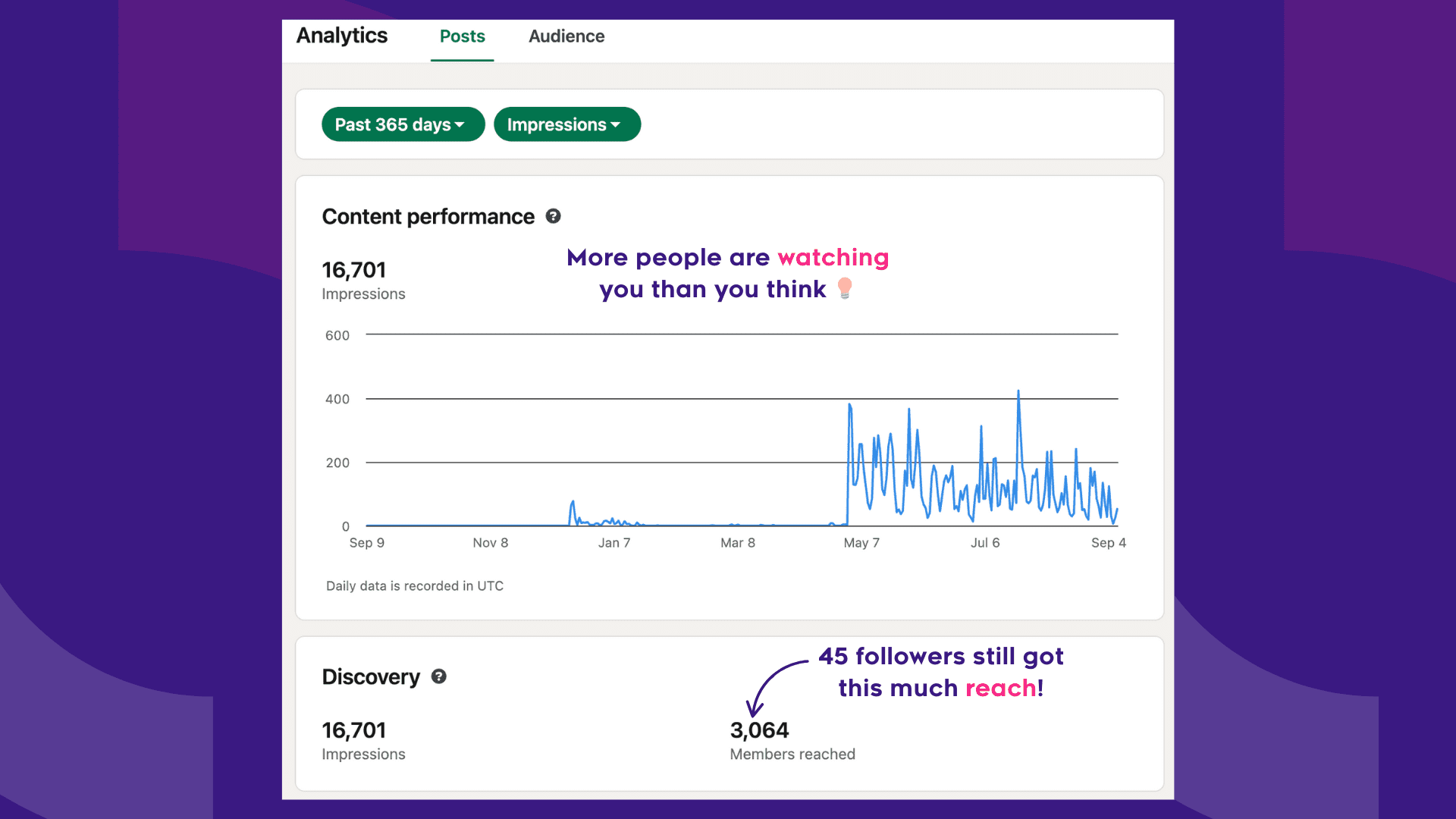
Task: Click the Sep 9 axis label
Action: 367,543
